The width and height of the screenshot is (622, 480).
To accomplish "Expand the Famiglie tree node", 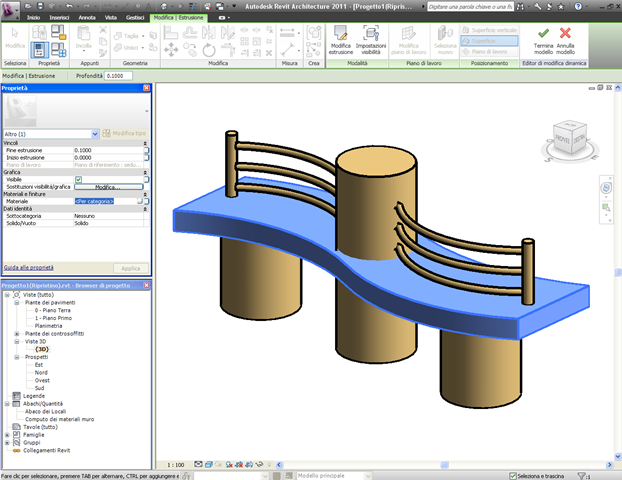I will pyautogui.click(x=7, y=435).
